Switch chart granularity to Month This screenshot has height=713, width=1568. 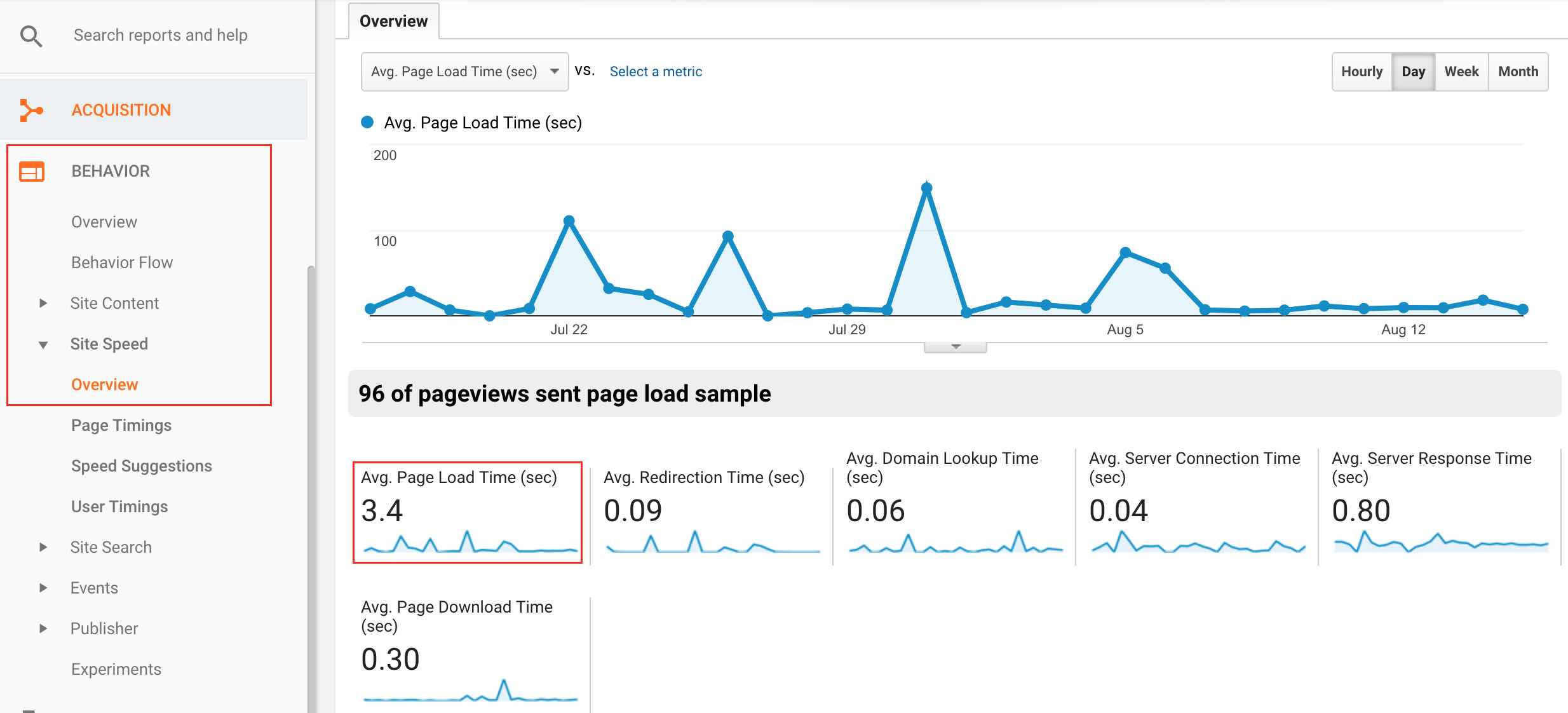1518,71
